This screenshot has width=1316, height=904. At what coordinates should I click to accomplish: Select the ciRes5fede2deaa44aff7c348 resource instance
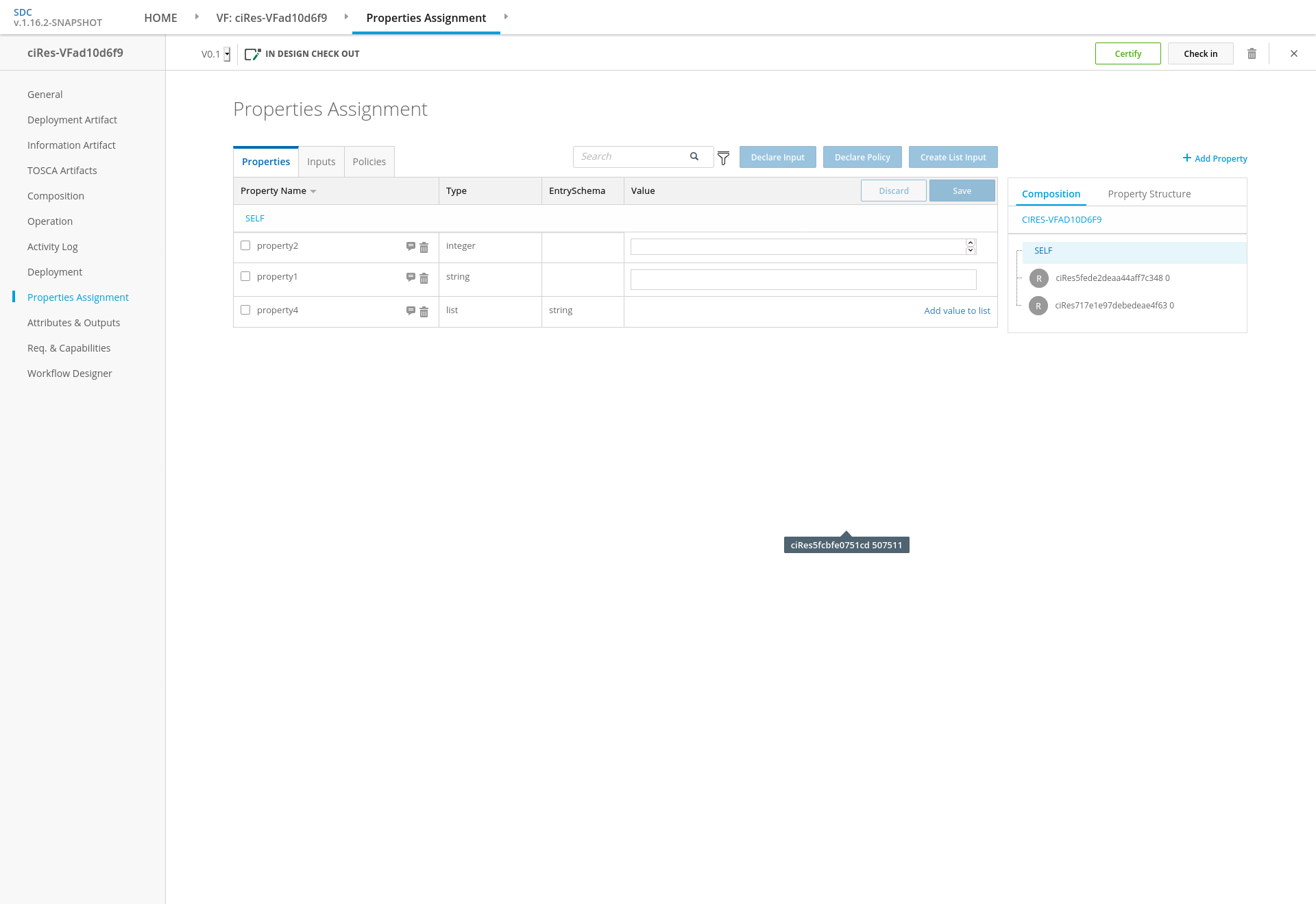1112,278
